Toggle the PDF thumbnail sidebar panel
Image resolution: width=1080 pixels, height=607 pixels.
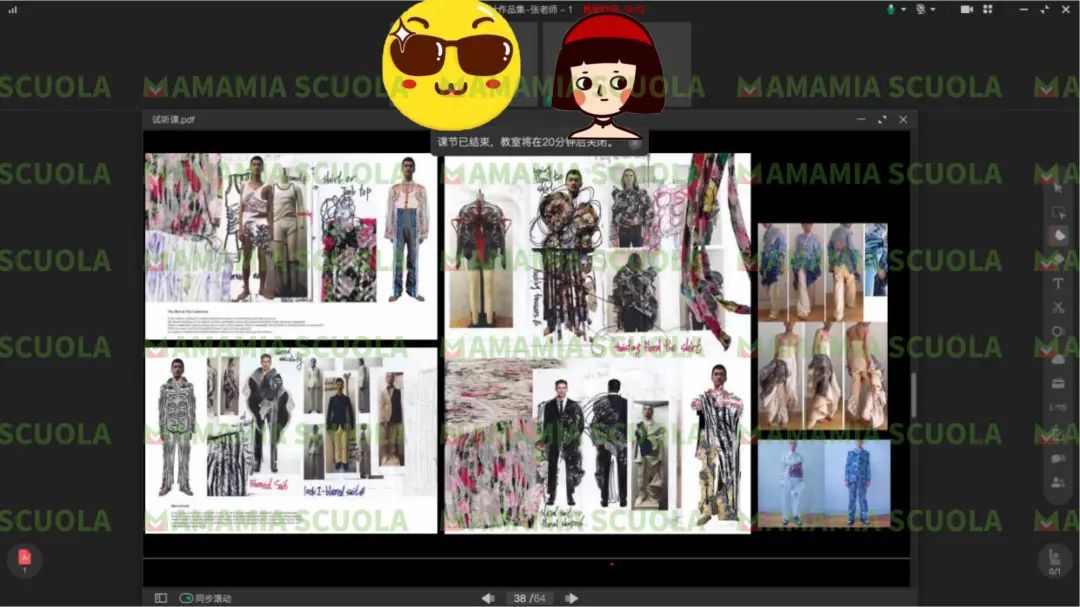pyautogui.click(x=160, y=598)
